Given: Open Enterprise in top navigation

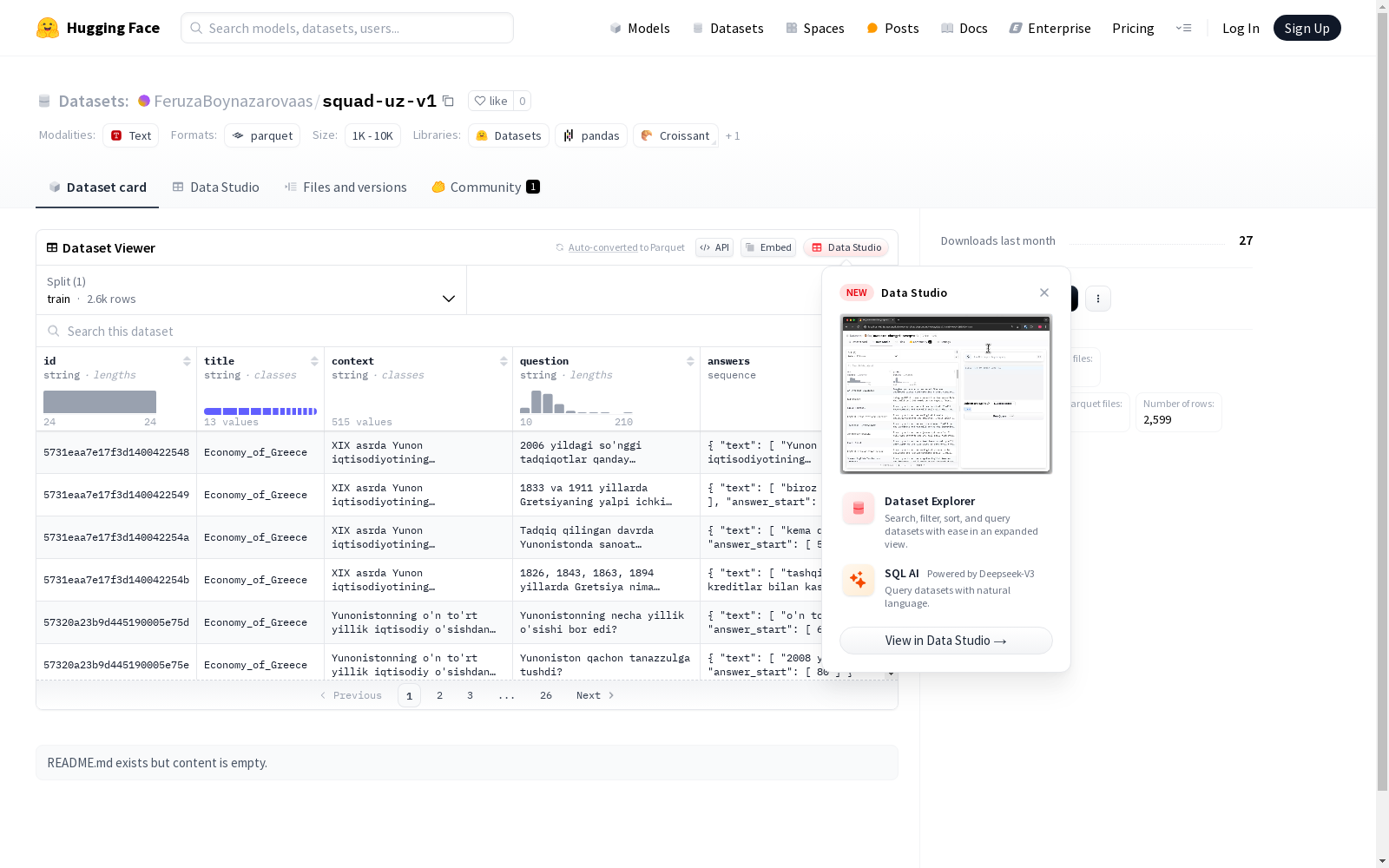Looking at the screenshot, I should [1050, 28].
